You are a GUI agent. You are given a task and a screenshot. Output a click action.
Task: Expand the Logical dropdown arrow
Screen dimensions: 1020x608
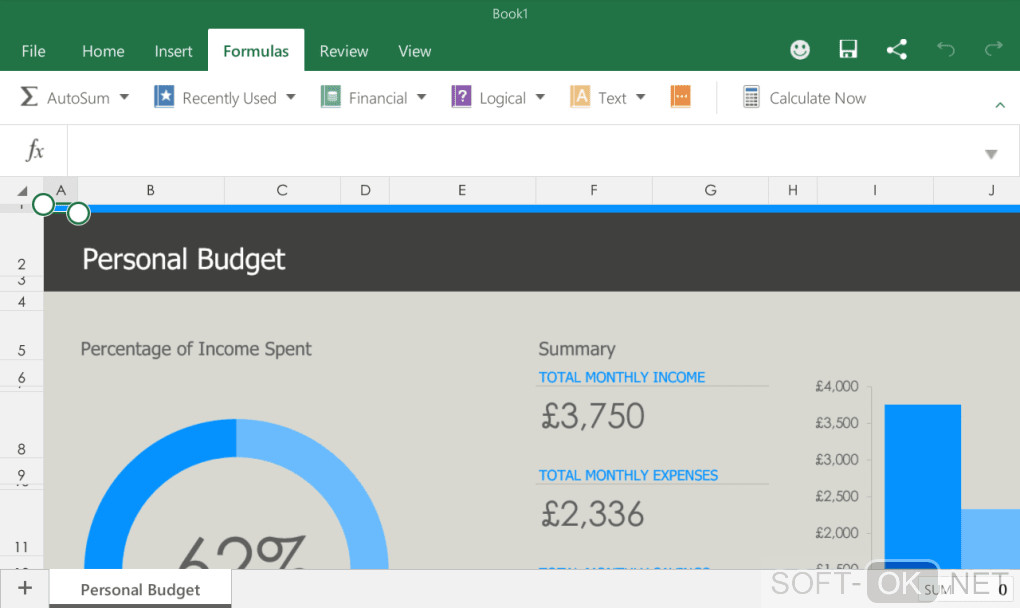[540, 98]
